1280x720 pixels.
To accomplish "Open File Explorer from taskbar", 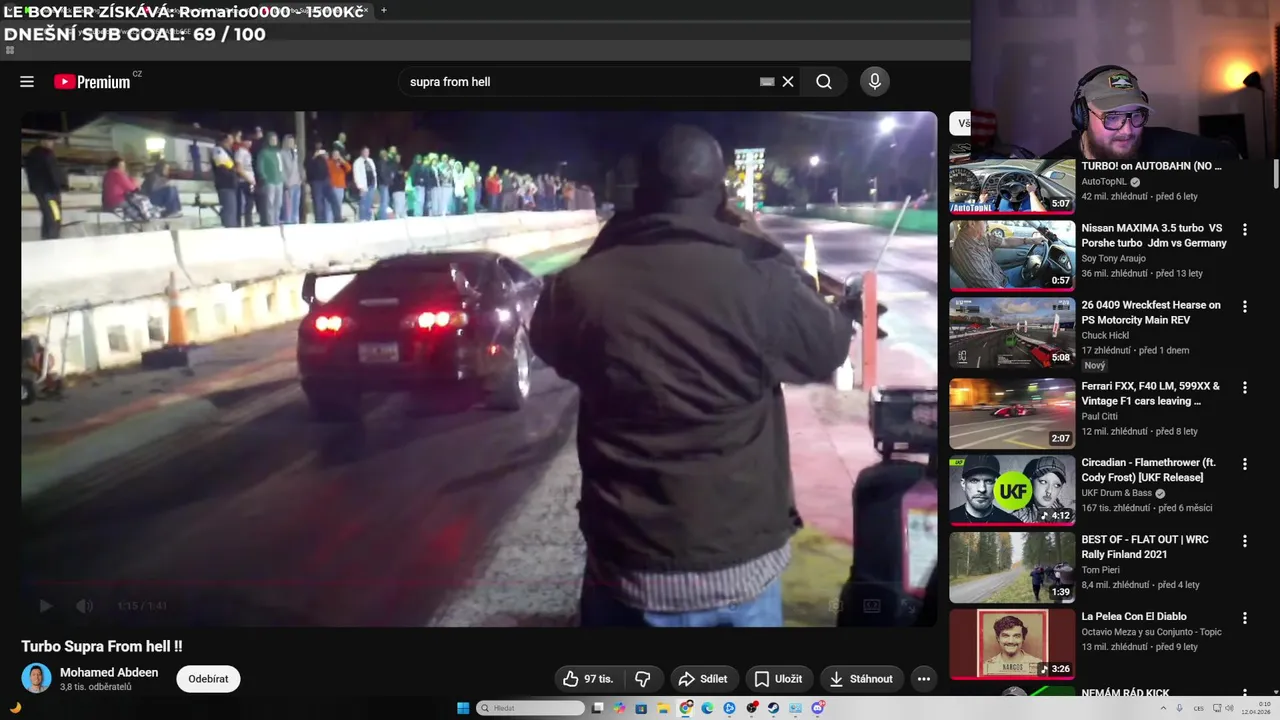I will tap(663, 708).
